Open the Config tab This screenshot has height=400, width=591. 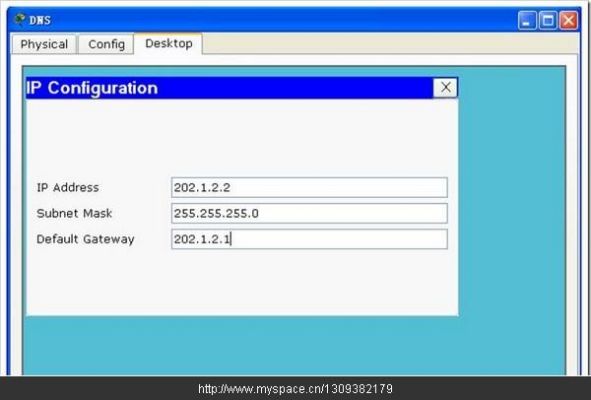click(106, 44)
